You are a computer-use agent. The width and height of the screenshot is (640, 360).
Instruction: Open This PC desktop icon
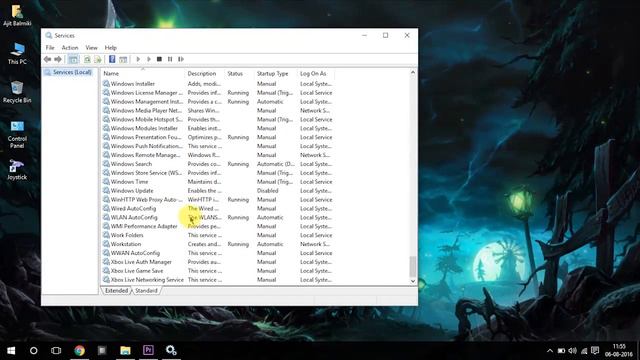click(x=17, y=53)
